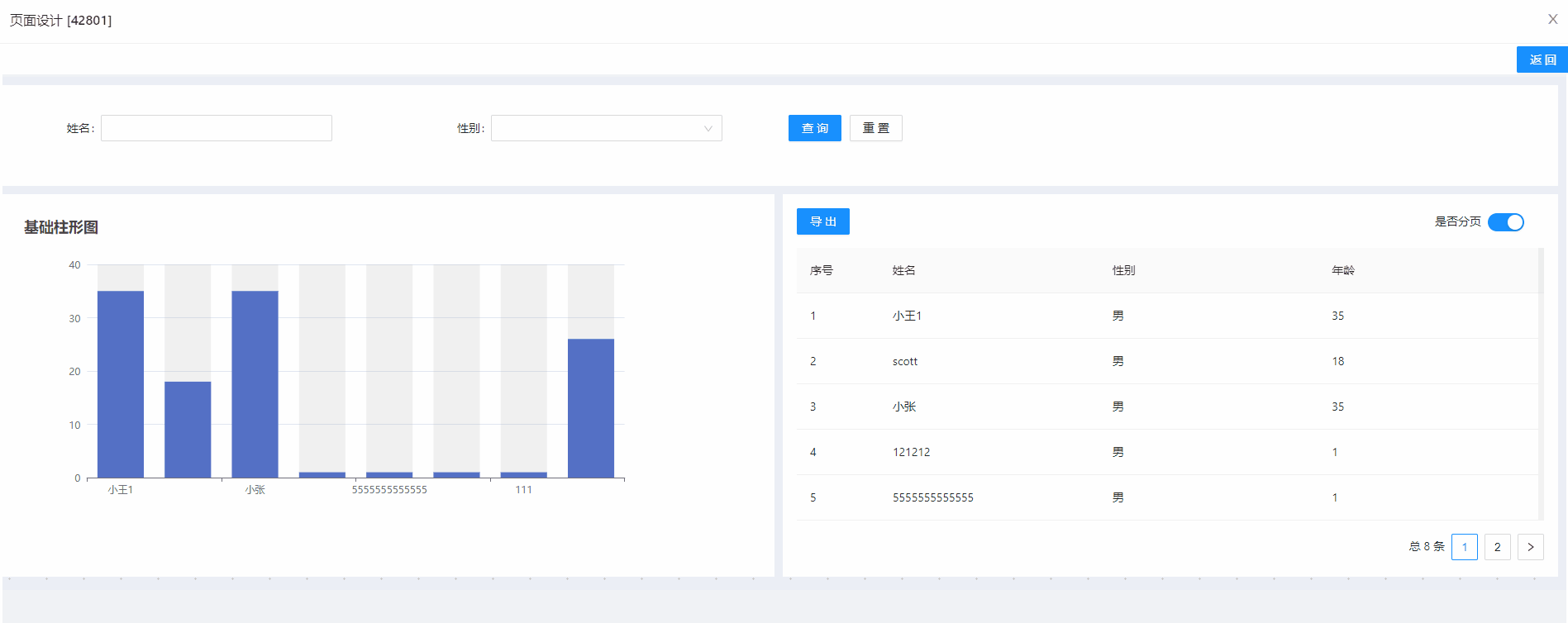Close the 页面设计 dialog with X icon

(x=1552, y=19)
